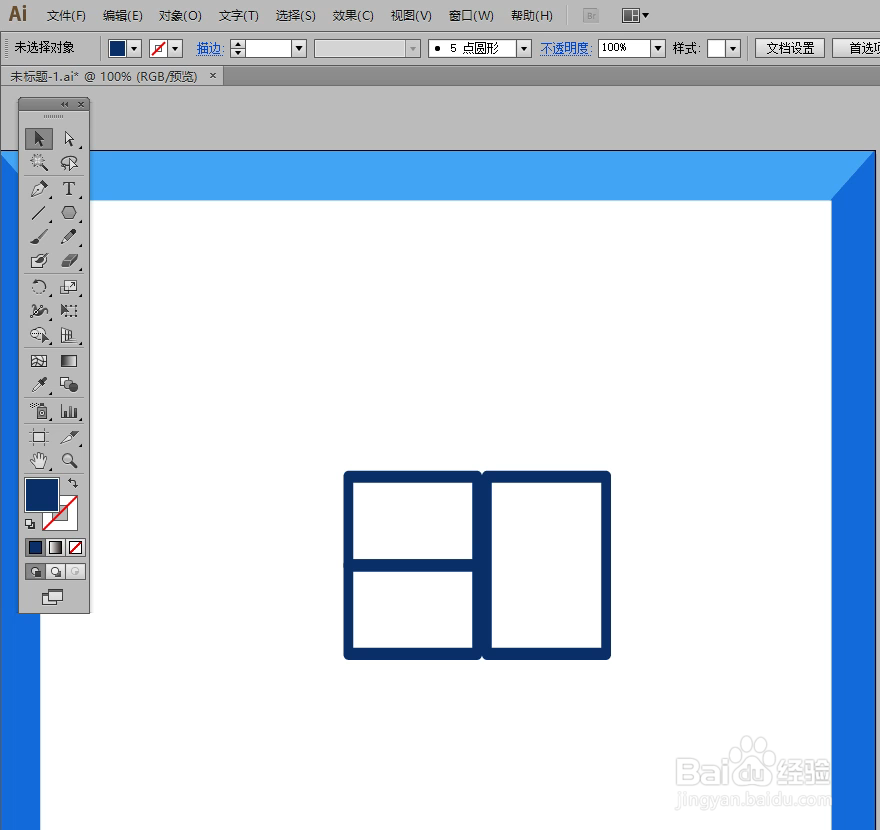Choose the Magic Wand tool
880x830 pixels.
coord(39,163)
